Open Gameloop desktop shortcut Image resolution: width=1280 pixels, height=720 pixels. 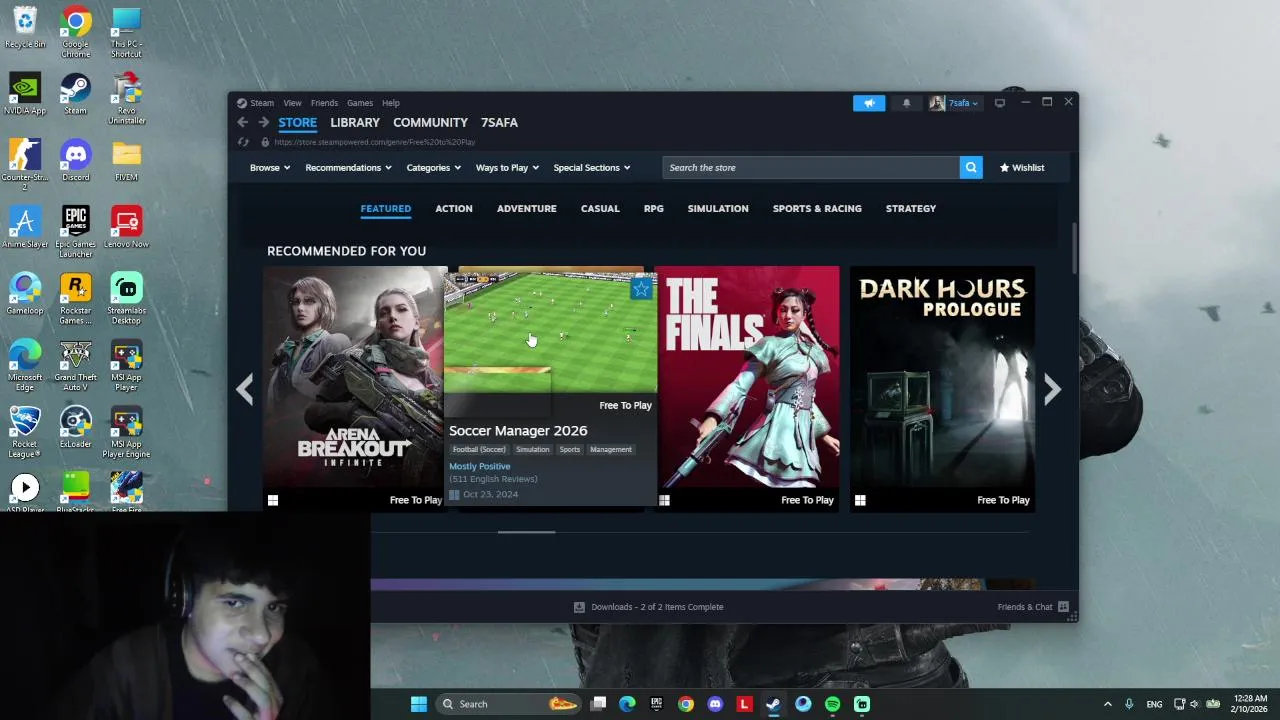pyautogui.click(x=25, y=294)
